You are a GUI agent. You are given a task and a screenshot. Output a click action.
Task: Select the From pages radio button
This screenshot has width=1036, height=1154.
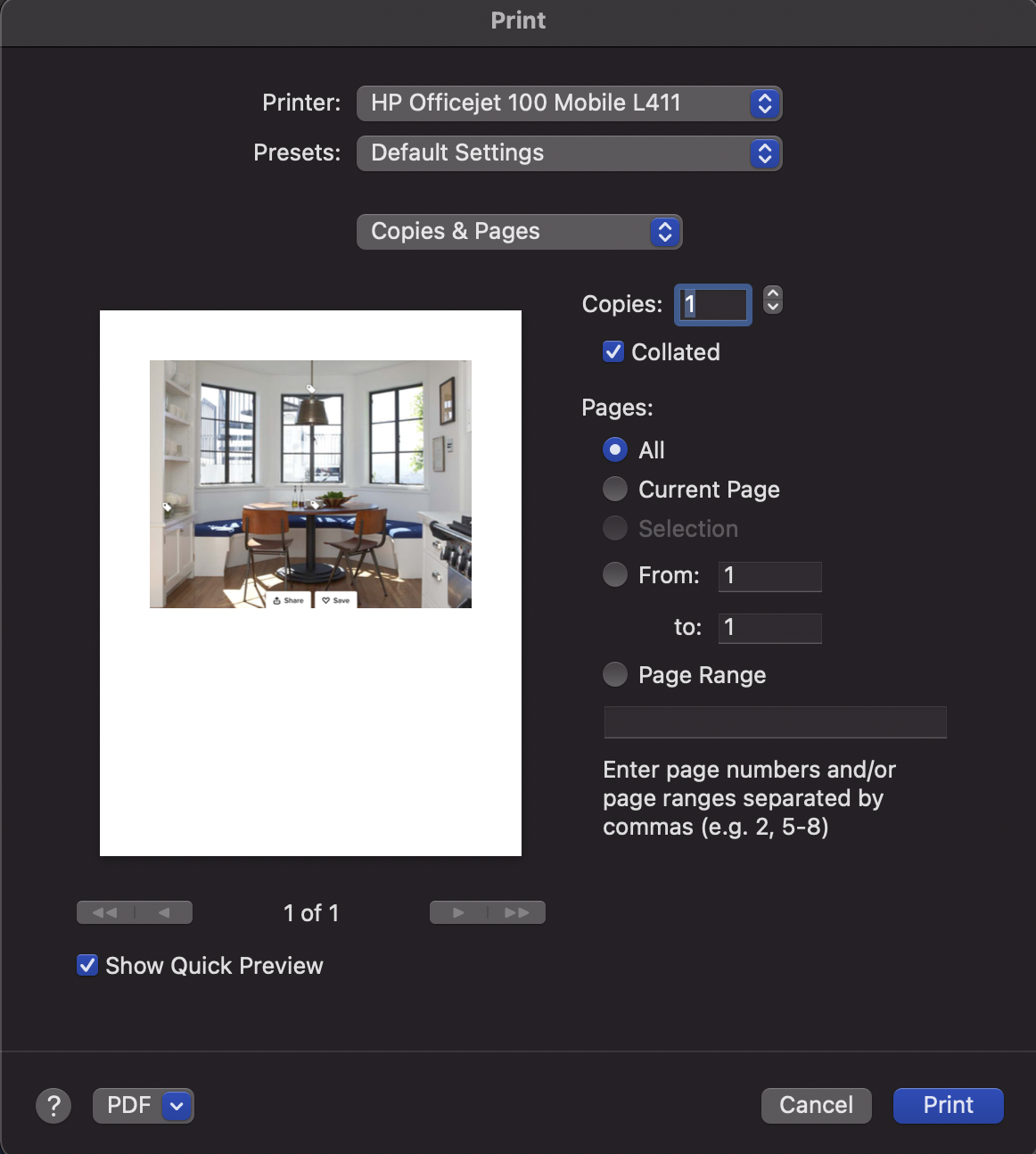[615, 574]
